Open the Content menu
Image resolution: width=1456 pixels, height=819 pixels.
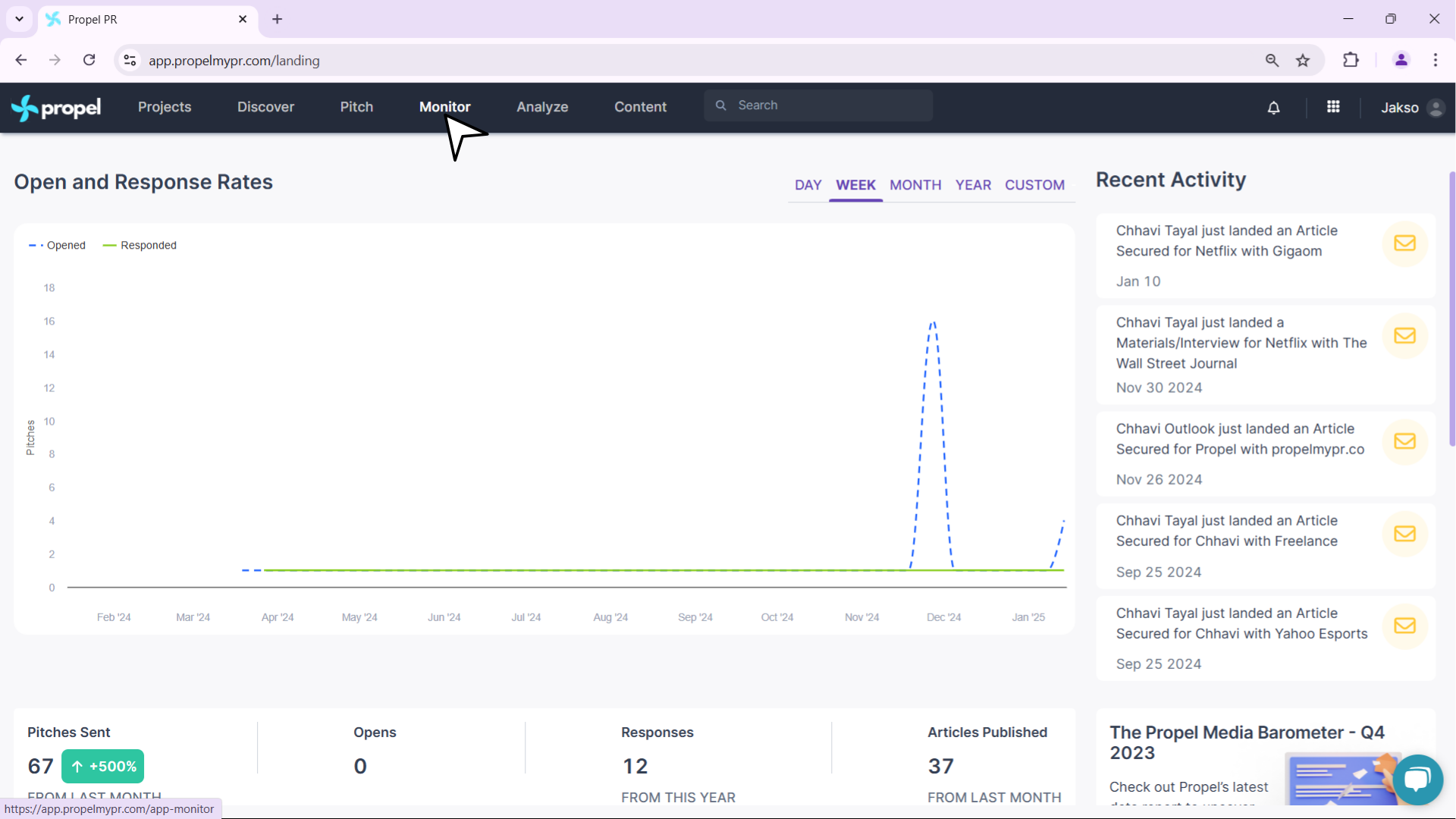(640, 107)
